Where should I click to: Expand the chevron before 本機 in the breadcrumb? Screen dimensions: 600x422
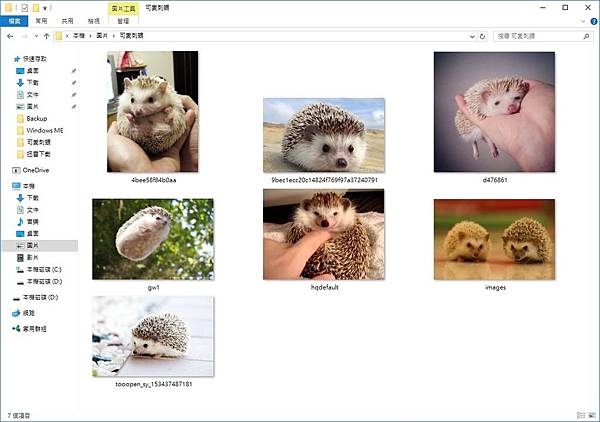click(67, 36)
